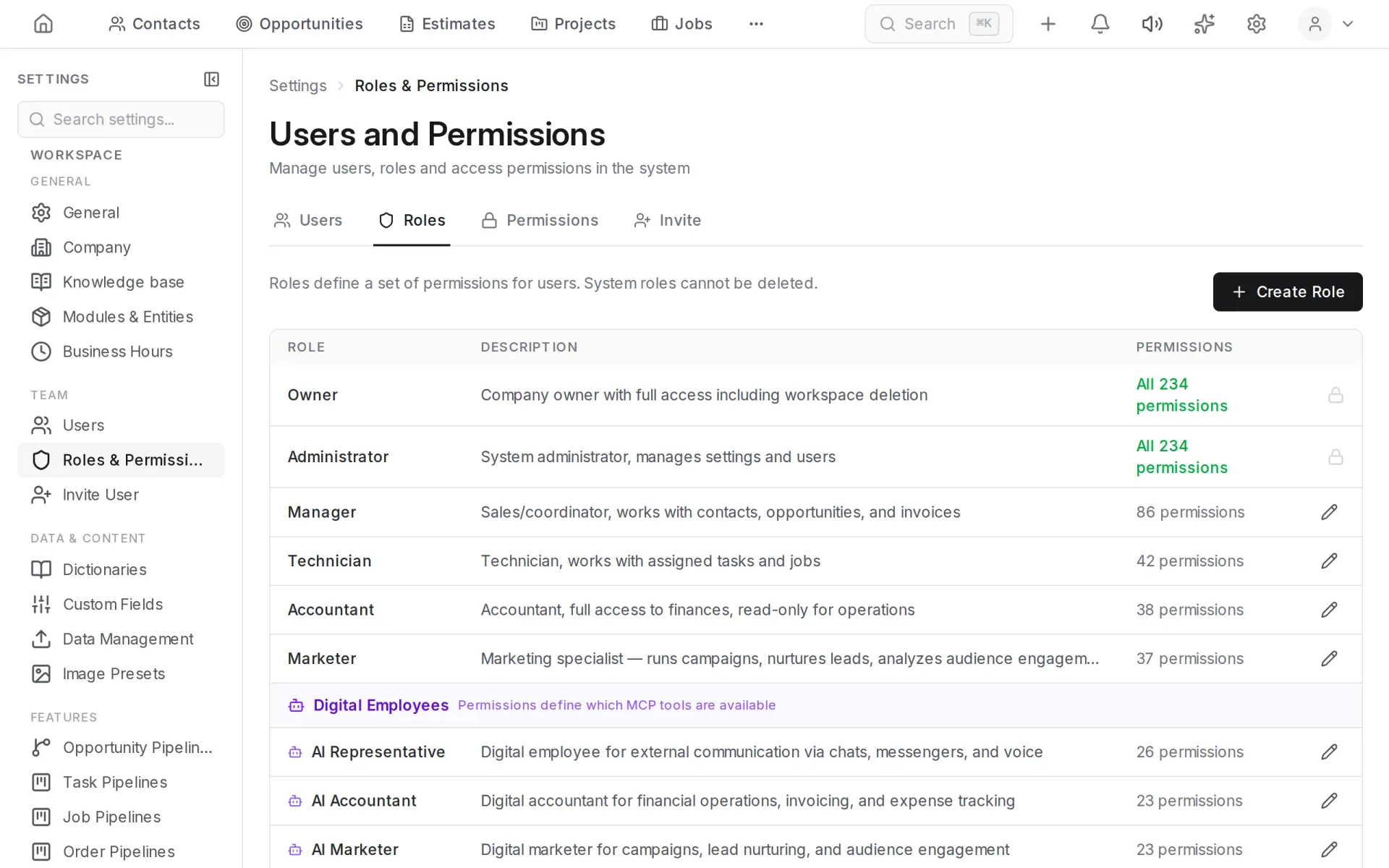Switch to the Users tab
The image size is (1389, 868).
(308, 220)
